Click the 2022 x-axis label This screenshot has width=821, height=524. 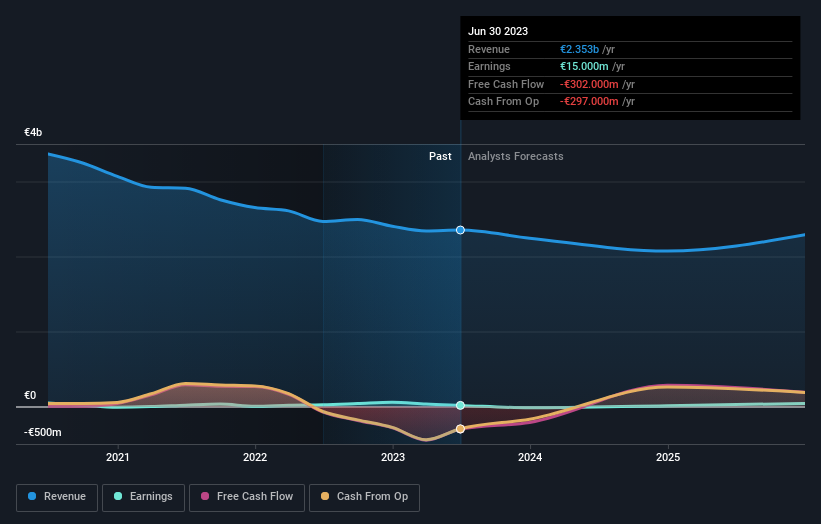coord(255,457)
